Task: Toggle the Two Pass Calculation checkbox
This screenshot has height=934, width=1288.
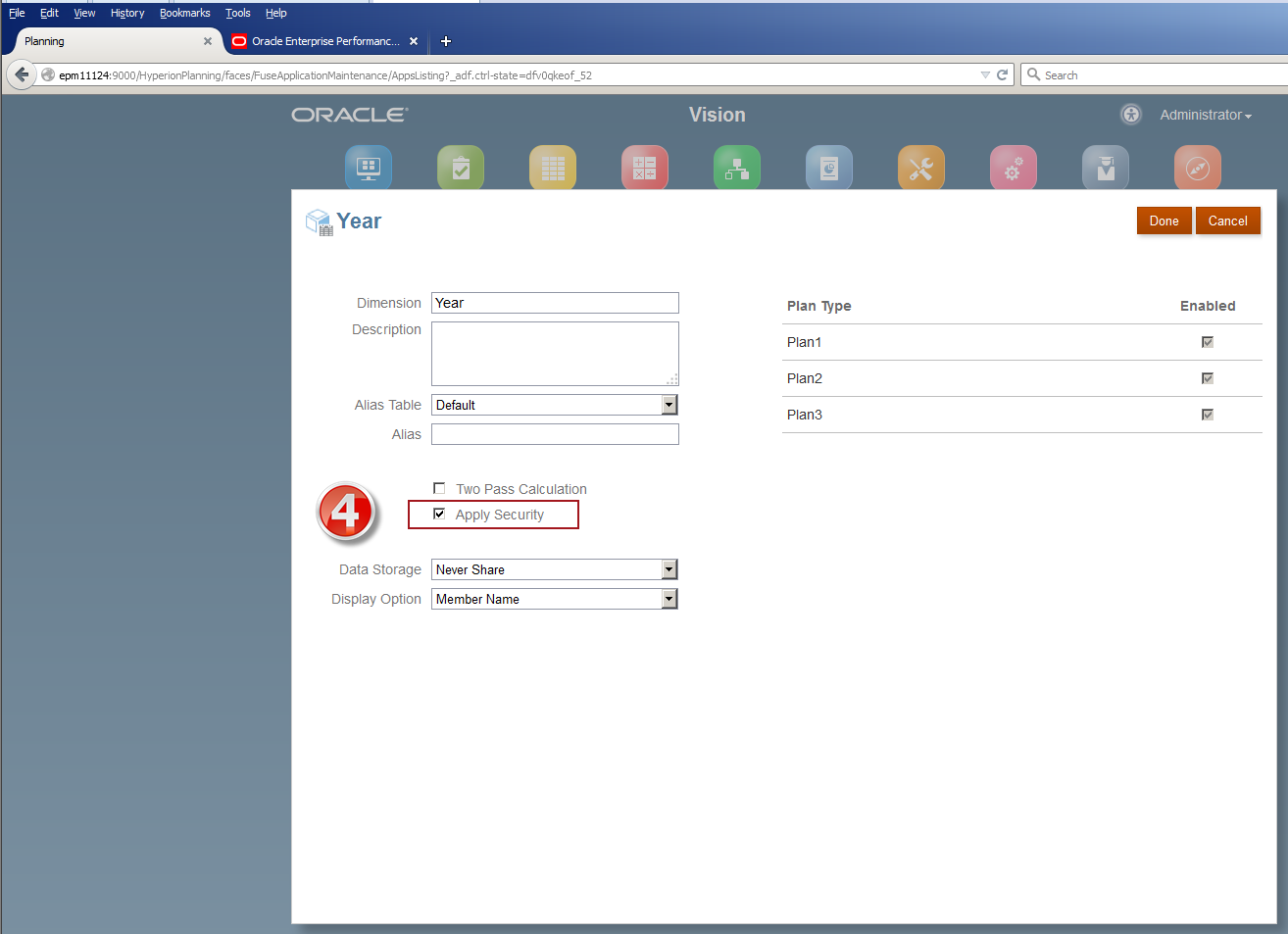Action: tap(439, 488)
